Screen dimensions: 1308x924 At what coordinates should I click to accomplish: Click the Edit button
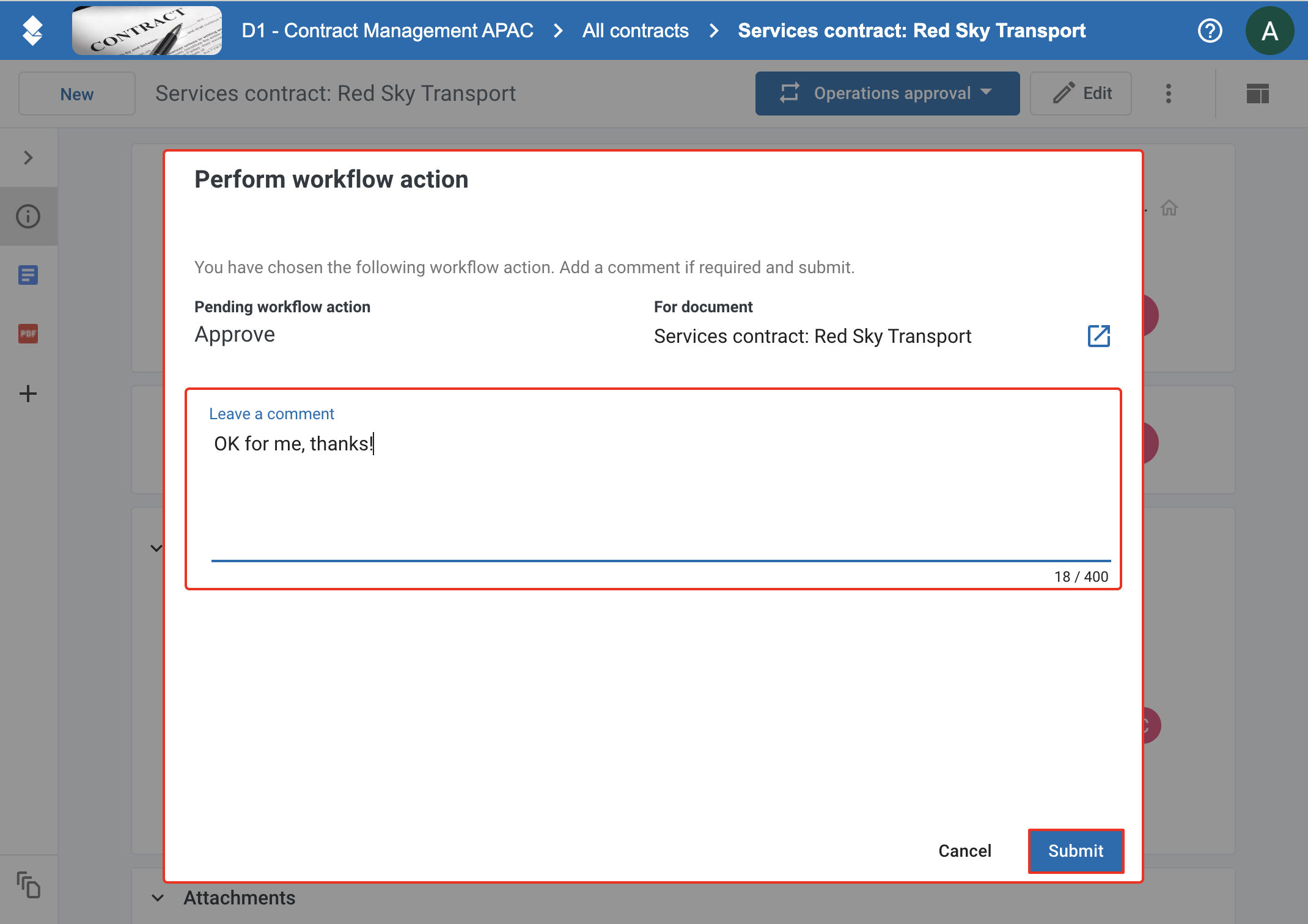(1081, 94)
